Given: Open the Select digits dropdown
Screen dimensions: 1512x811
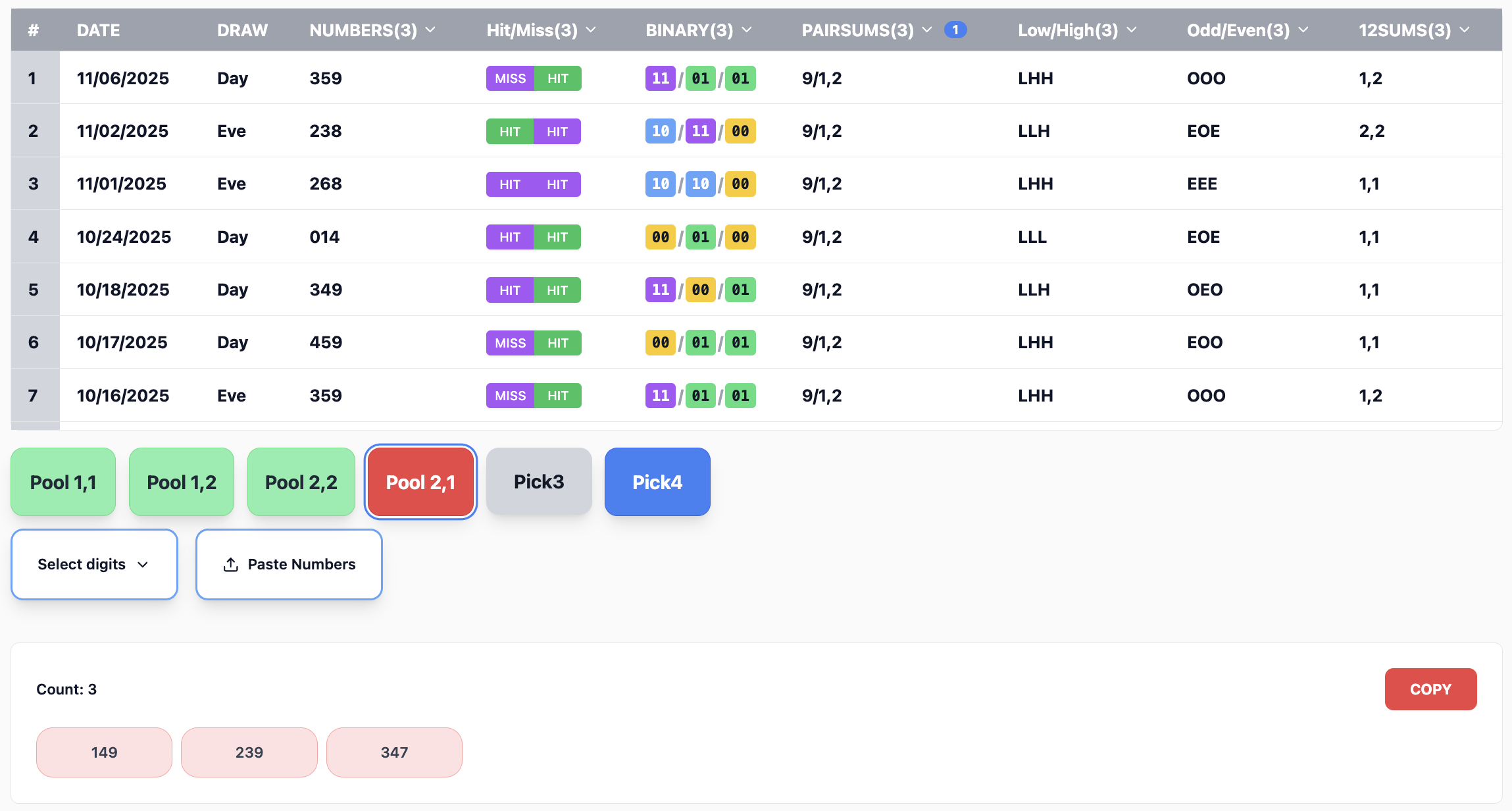Looking at the screenshot, I should 94,564.
